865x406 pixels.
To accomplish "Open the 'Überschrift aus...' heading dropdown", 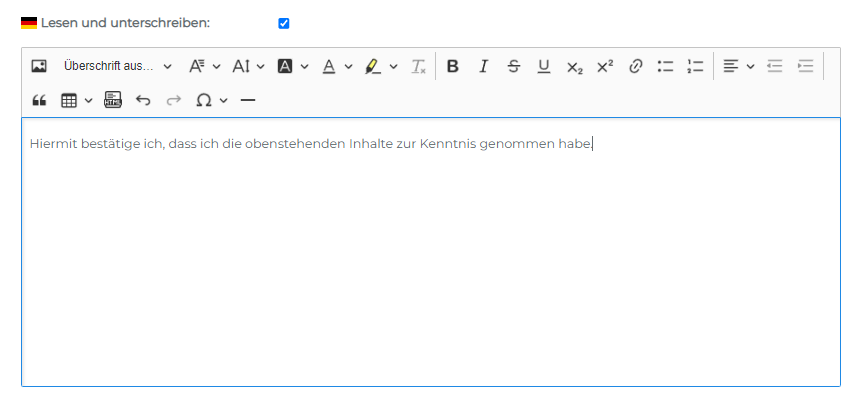I will pyautogui.click(x=117, y=67).
